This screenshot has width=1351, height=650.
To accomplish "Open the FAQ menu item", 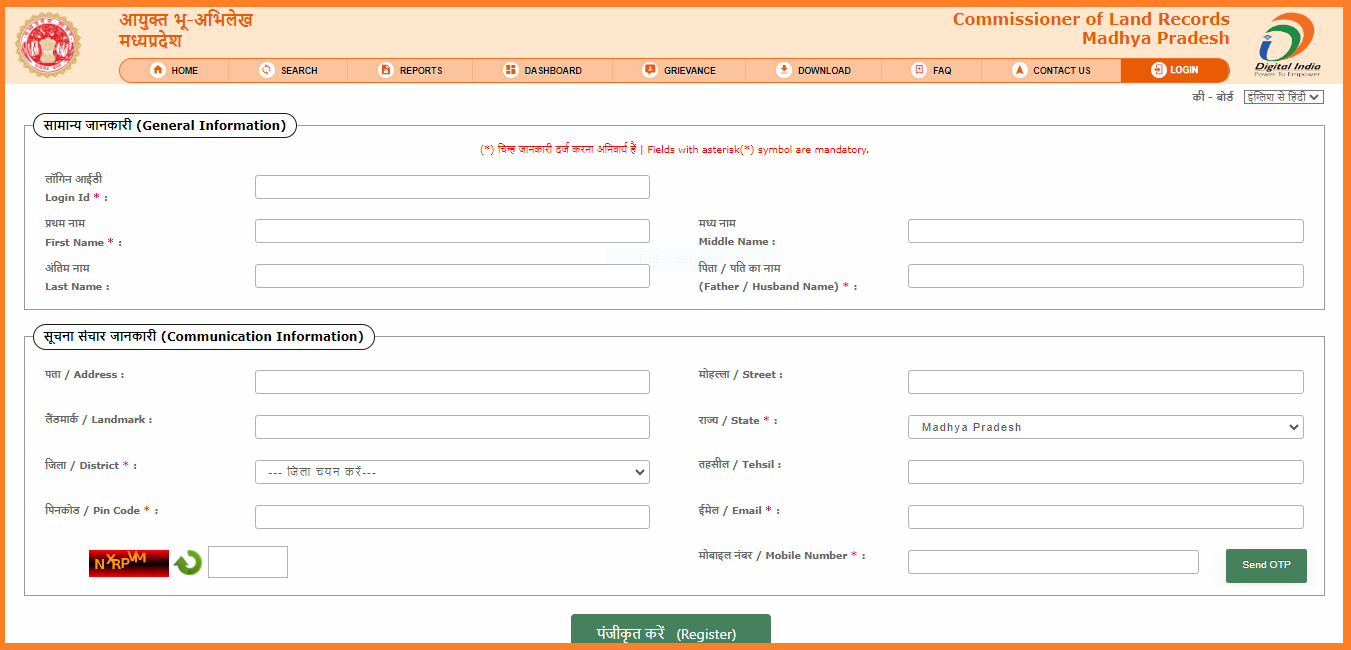I will pyautogui.click(x=932, y=70).
